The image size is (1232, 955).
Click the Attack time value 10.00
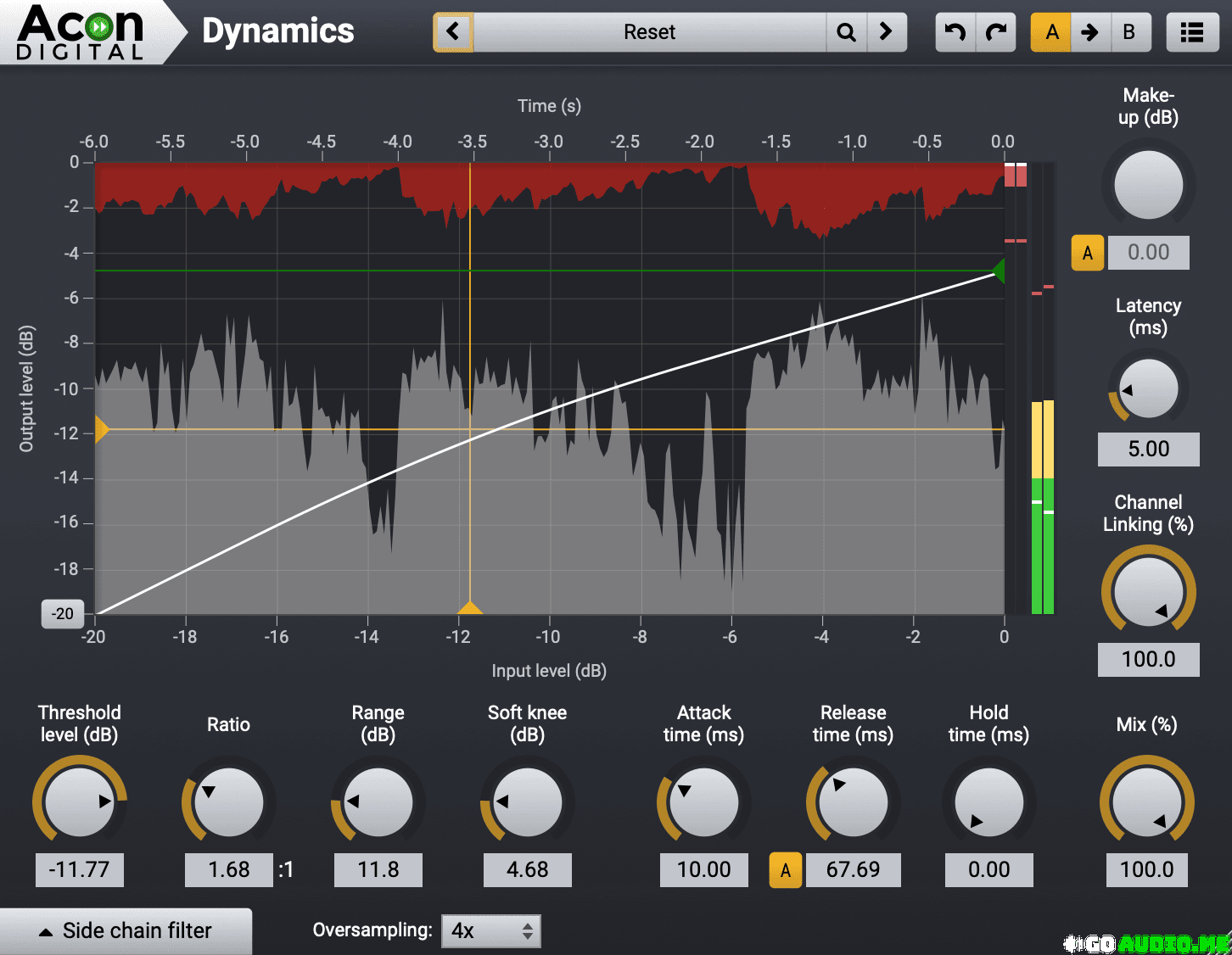point(703,870)
